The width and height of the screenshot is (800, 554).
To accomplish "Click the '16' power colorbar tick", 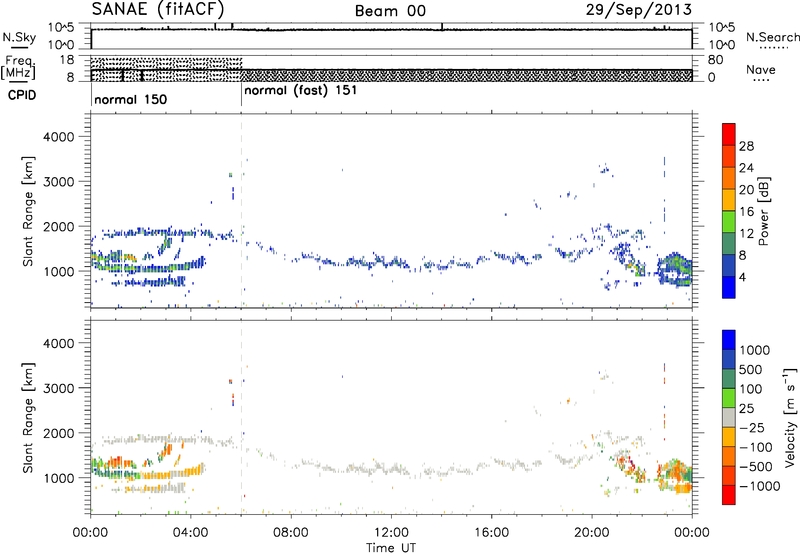I will click(746, 212).
